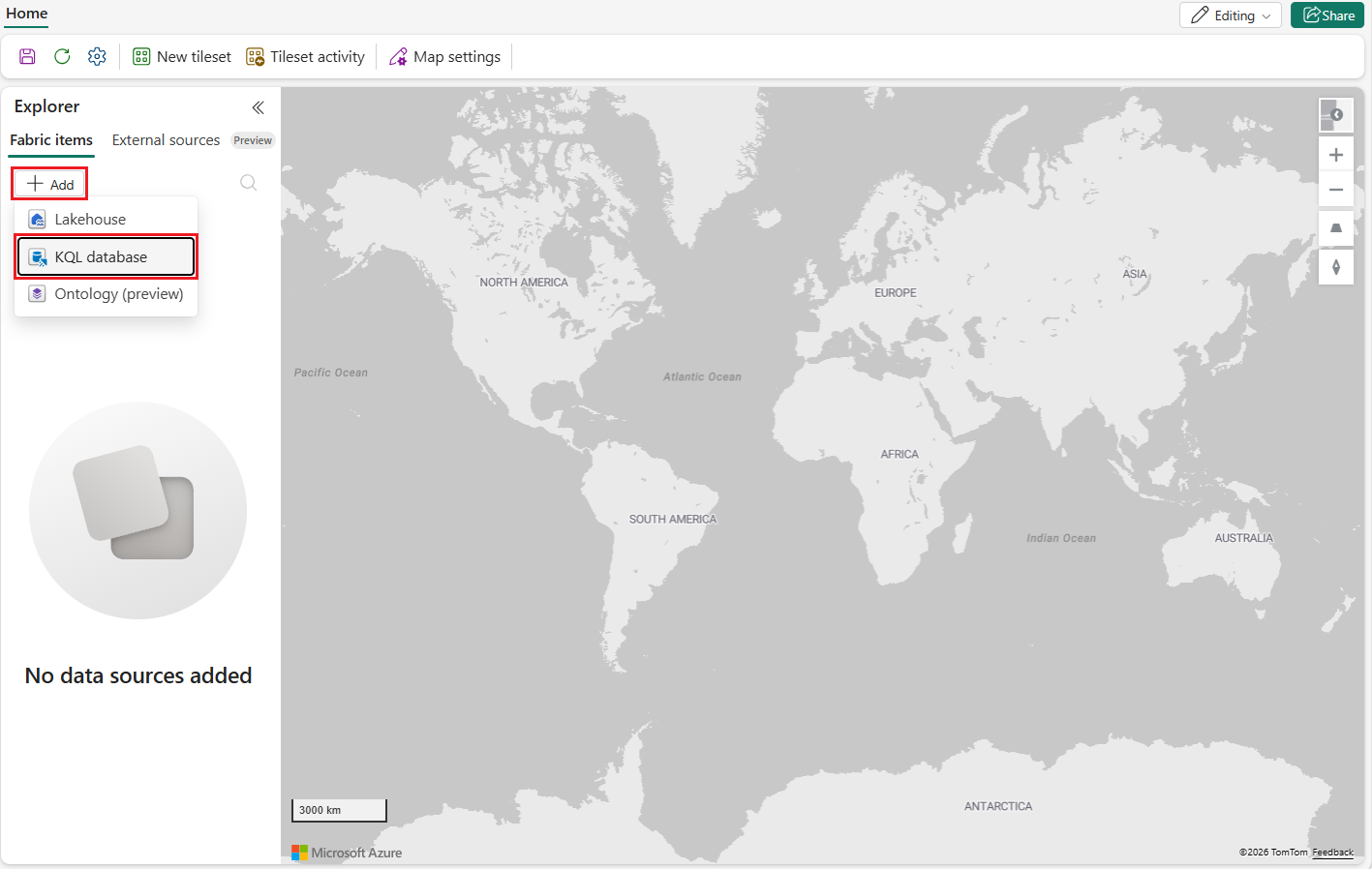Screen dimensions: 1372x869
Task: Select KQL database from the menu
Action: click(106, 256)
